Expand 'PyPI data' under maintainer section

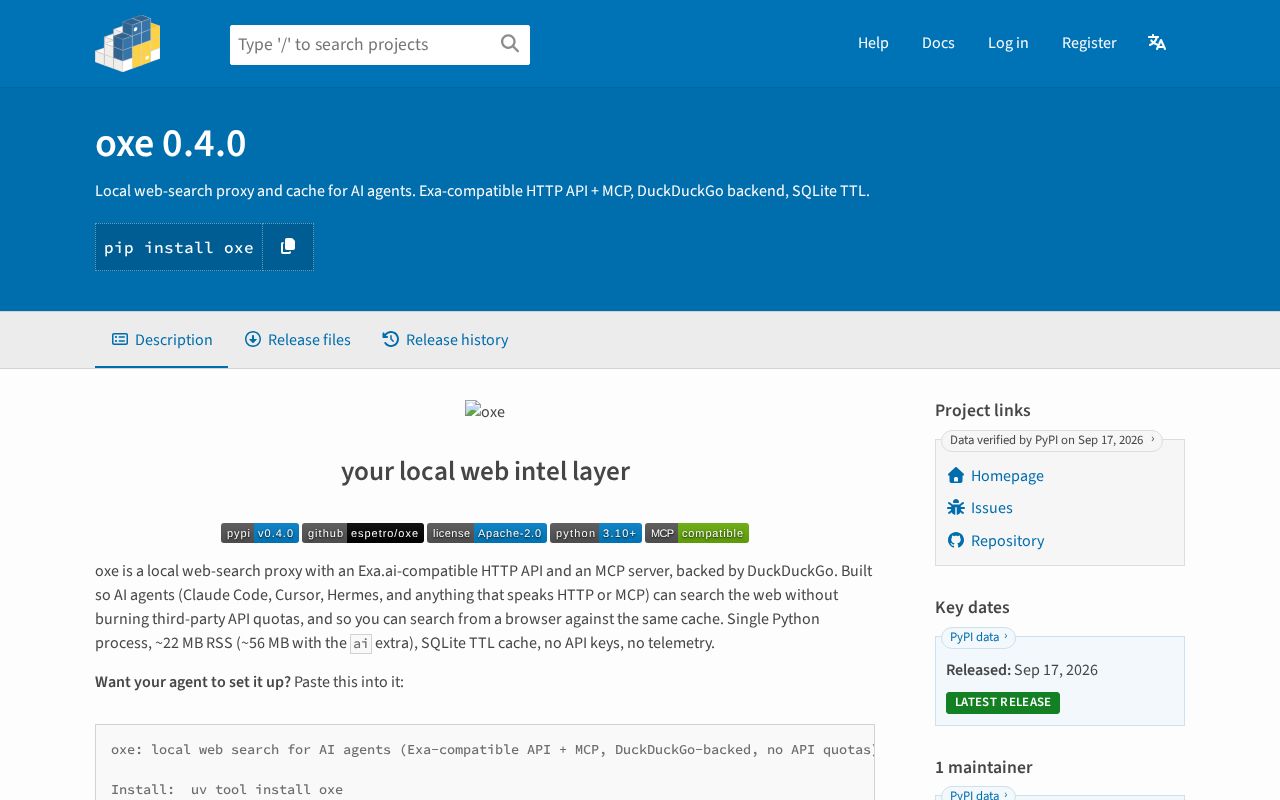pos(978,794)
